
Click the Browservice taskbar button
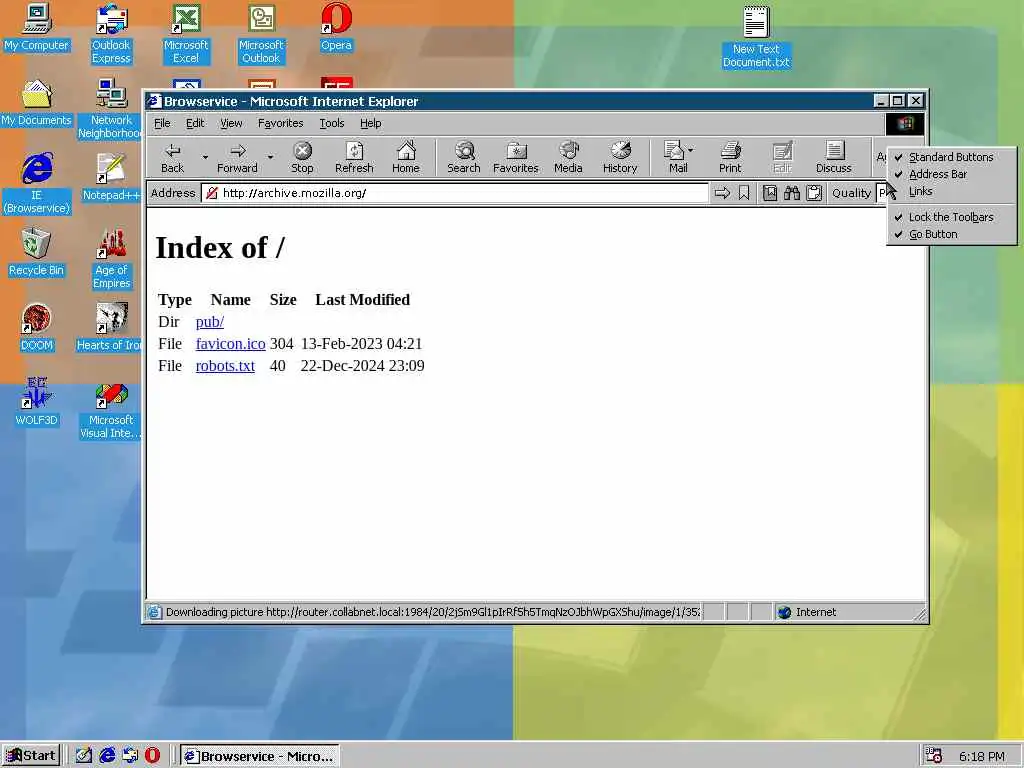260,756
